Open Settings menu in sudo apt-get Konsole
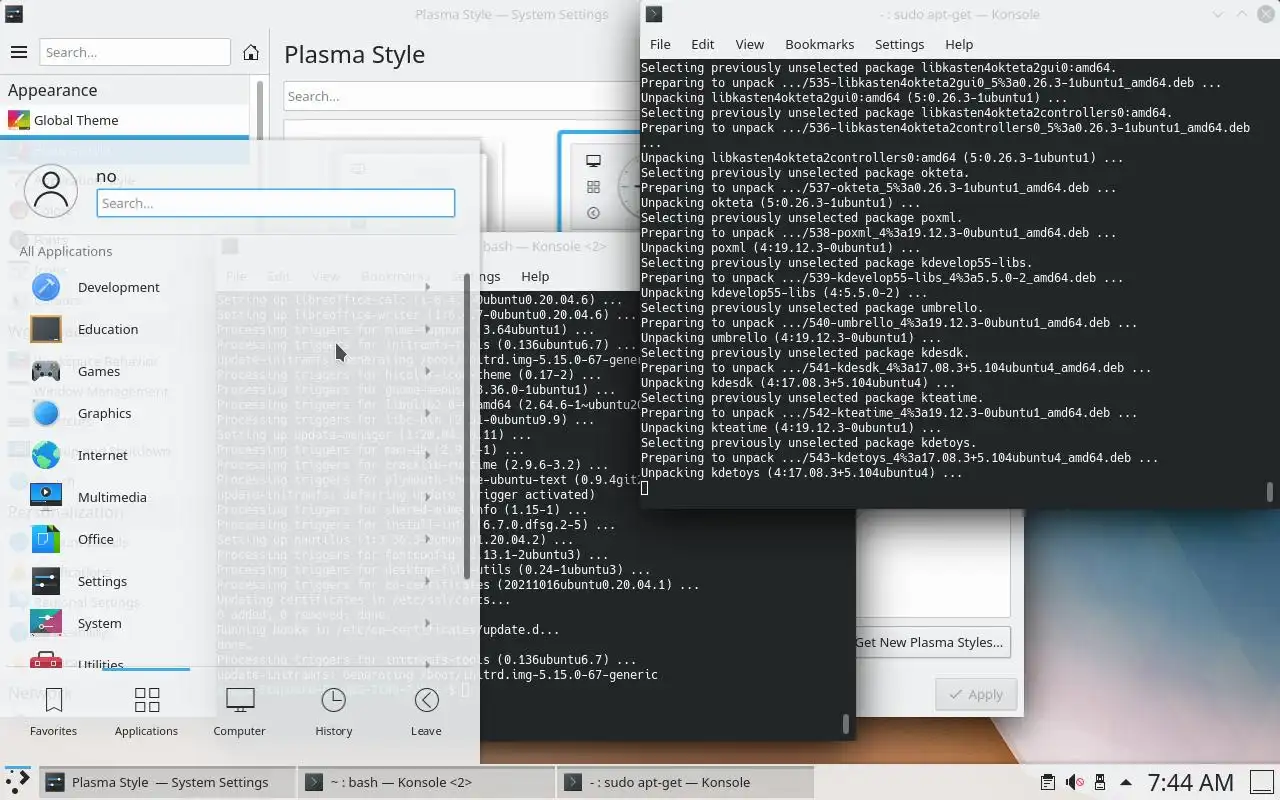1280x800 pixels. [x=899, y=44]
